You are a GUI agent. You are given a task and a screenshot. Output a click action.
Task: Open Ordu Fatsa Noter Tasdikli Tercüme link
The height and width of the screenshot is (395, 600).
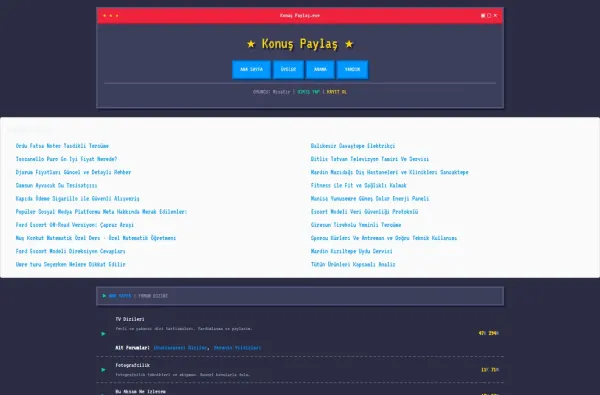(62, 146)
